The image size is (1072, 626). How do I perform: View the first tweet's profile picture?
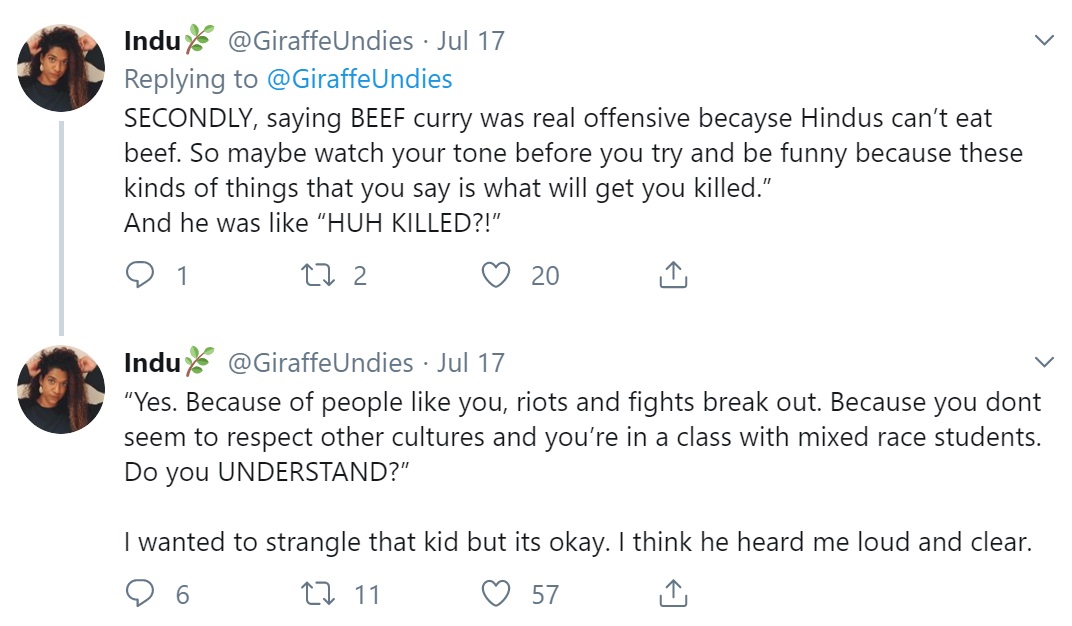(61, 68)
